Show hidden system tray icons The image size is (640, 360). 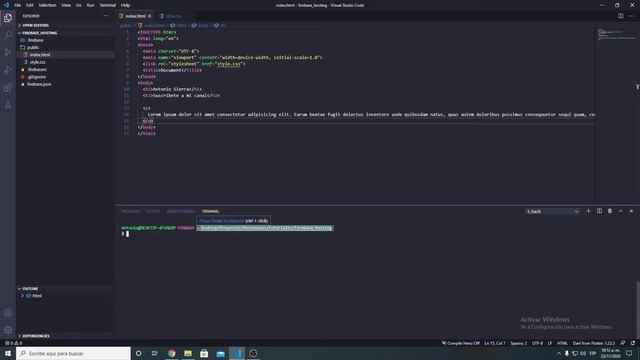click(559, 353)
